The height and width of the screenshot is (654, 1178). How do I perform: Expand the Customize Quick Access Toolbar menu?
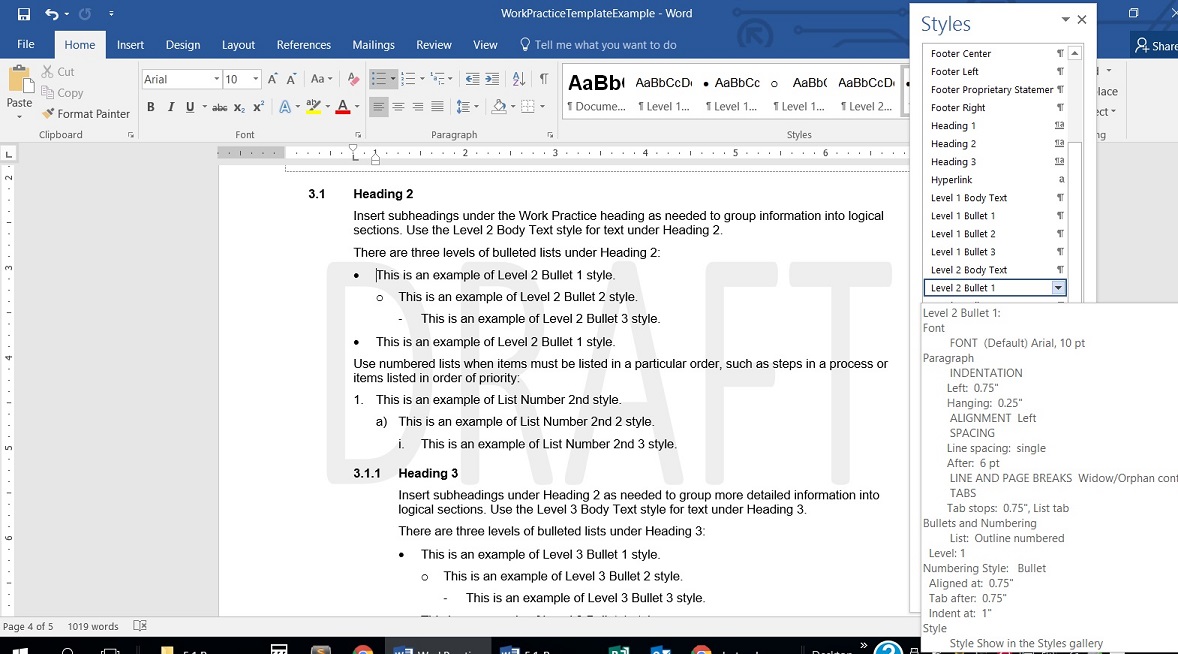click(x=111, y=14)
